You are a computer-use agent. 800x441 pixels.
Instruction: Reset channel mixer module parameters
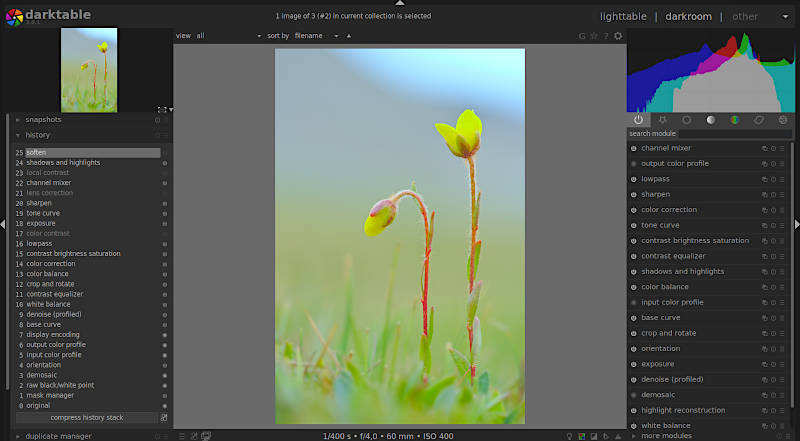tap(773, 149)
